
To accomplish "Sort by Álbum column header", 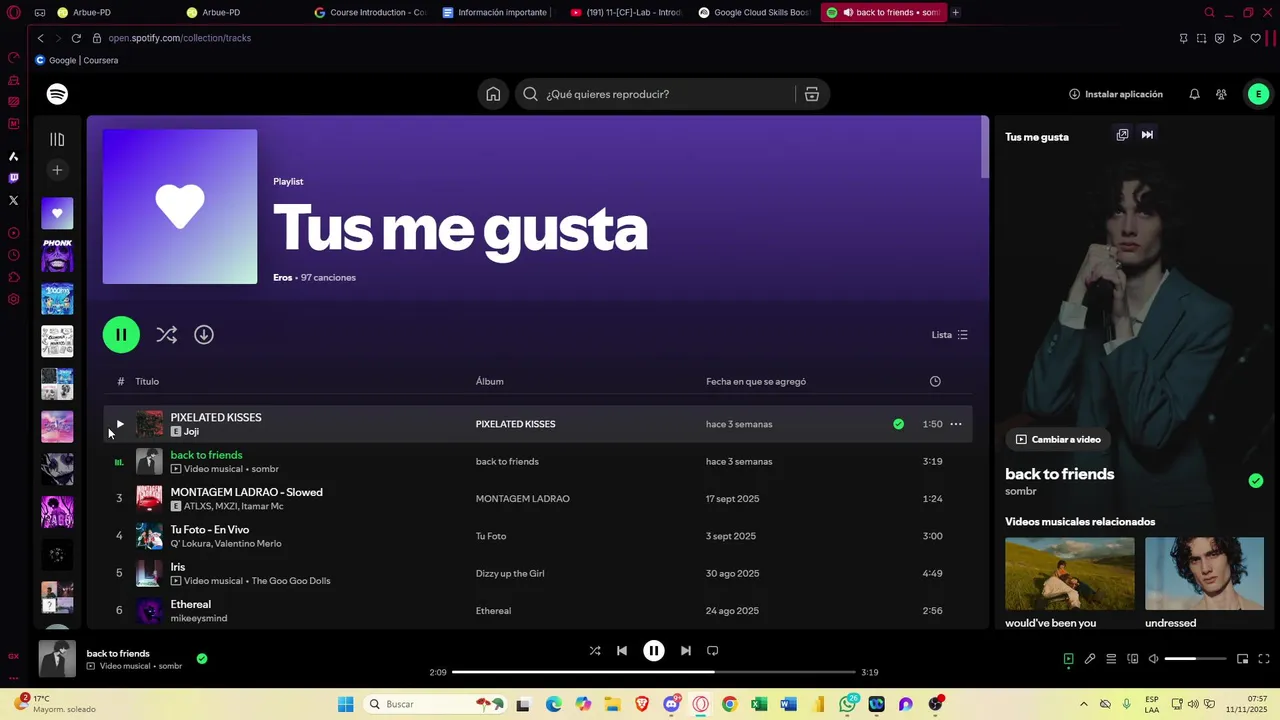I will pos(489,381).
